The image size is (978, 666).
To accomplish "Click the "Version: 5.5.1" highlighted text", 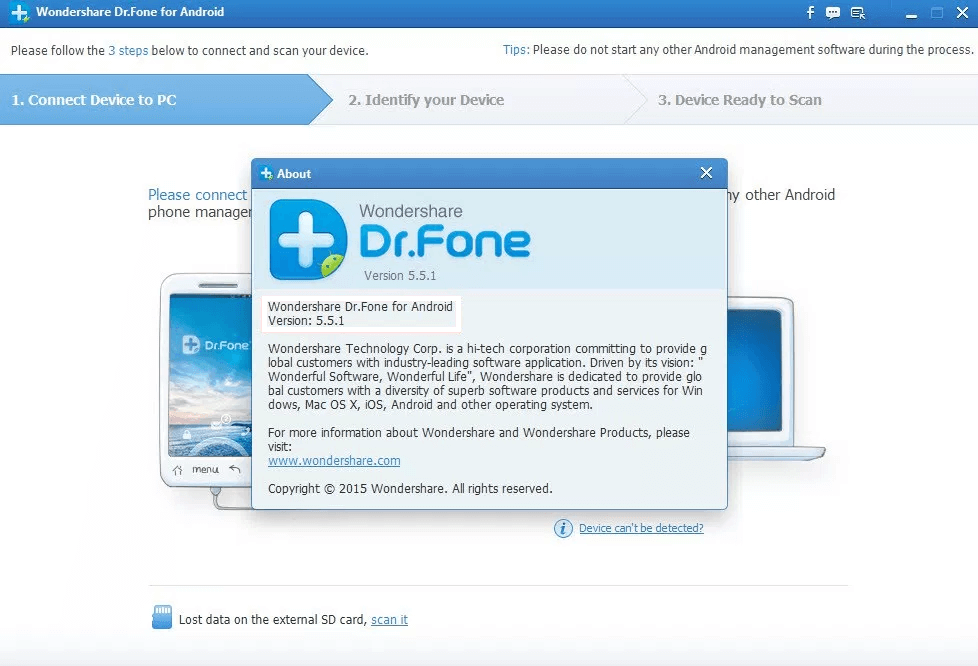I will 306,321.
